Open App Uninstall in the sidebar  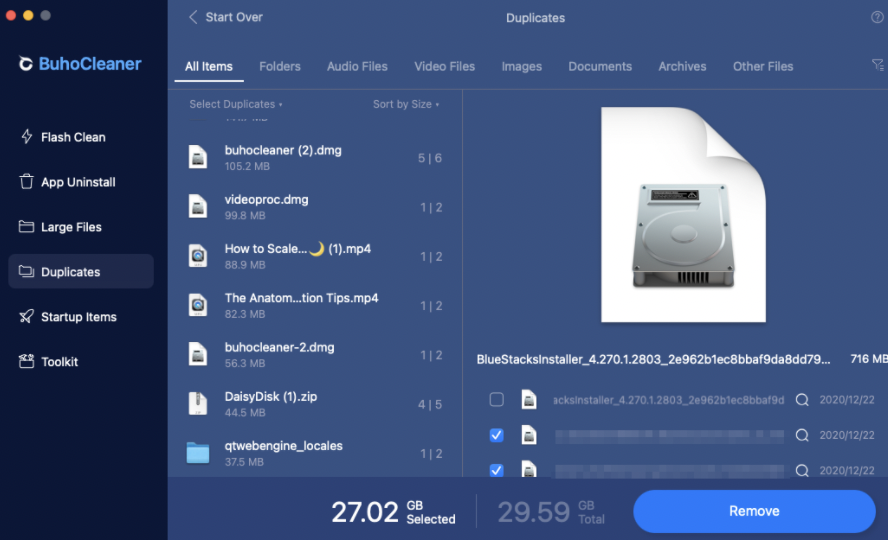pyautogui.click(x=80, y=182)
